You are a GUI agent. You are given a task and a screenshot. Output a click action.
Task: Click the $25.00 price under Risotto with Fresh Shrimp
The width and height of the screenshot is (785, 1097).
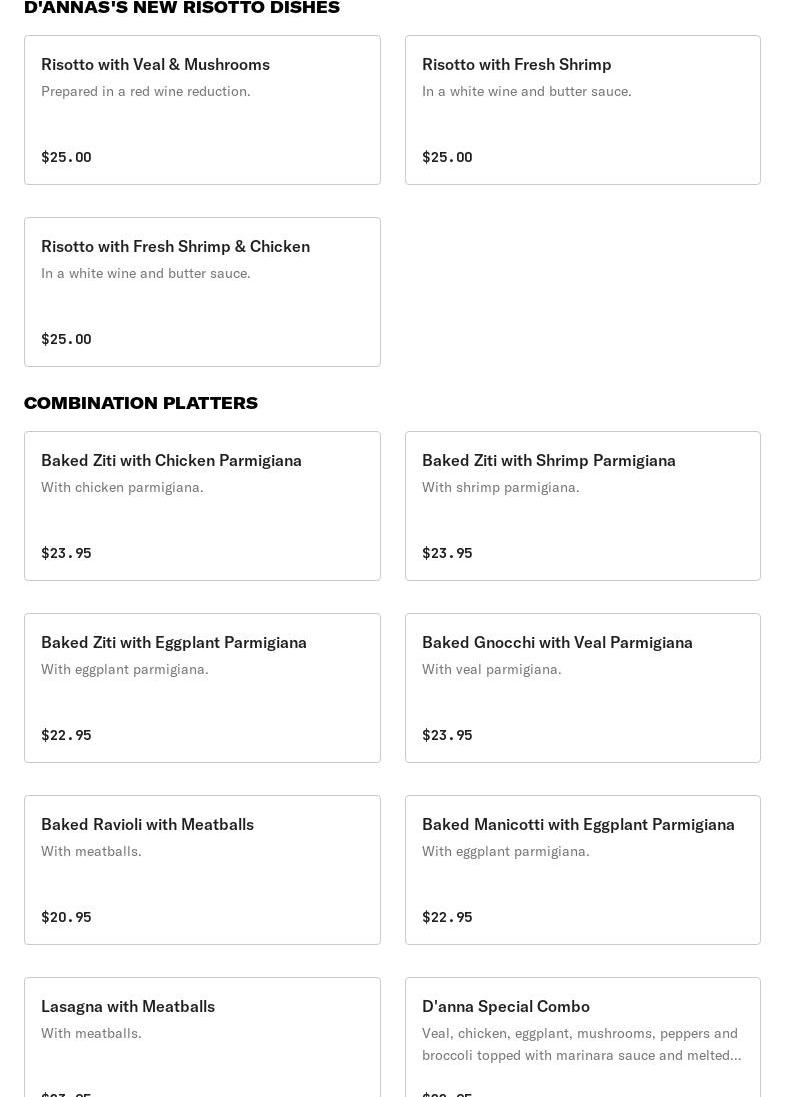coord(447,157)
